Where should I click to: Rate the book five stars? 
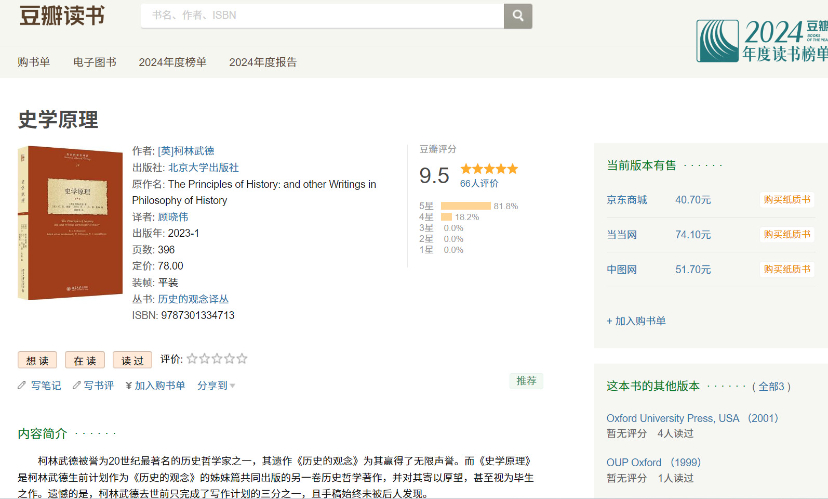click(x=242, y=359)
